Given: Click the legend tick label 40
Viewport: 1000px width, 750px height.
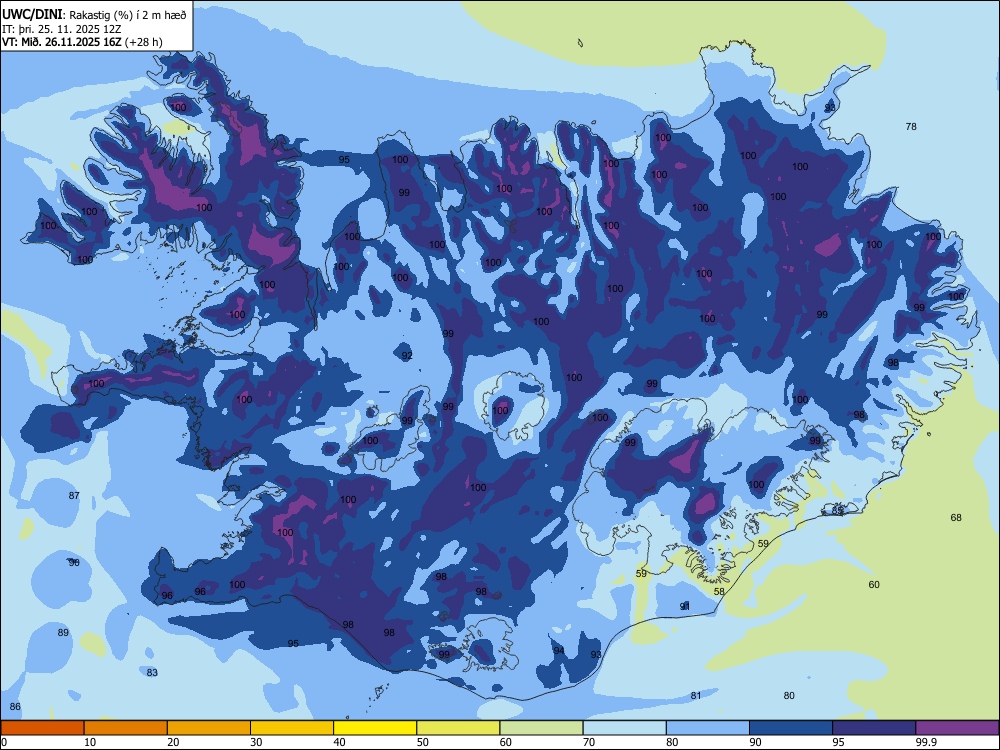Looking at the screenshot, I should [x=340, y=742].
